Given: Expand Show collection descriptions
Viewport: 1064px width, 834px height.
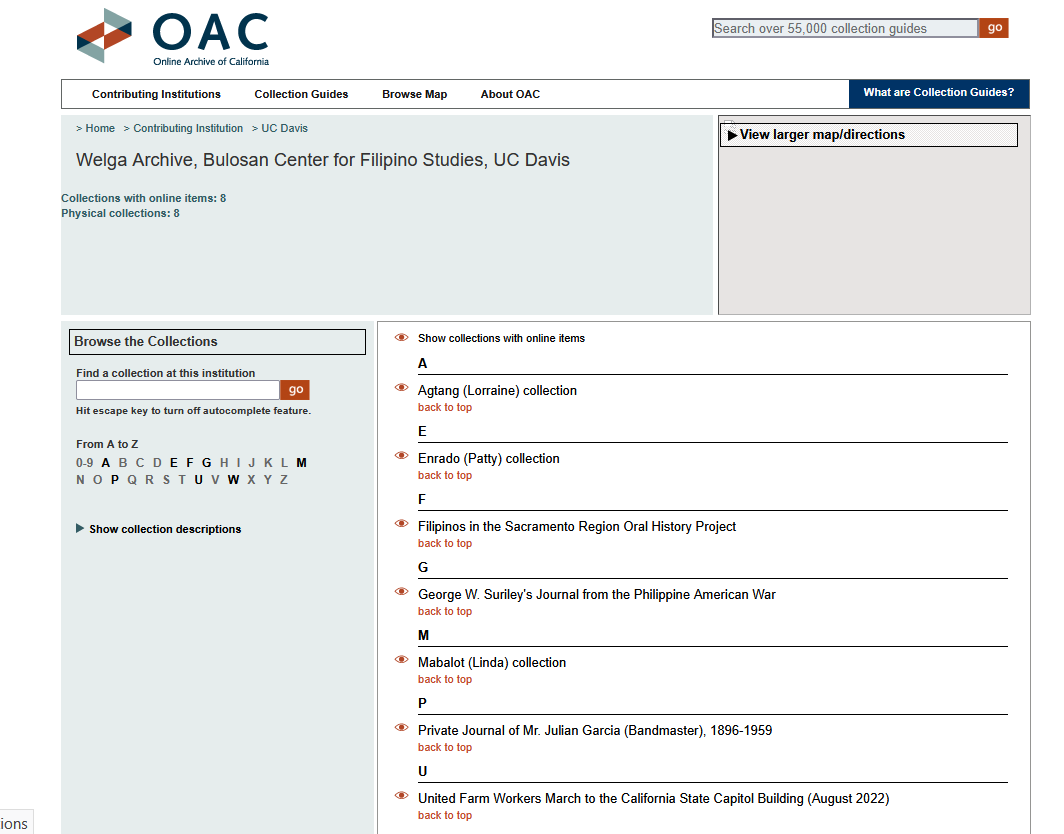Looking at the screenshot, I should 164,528.
